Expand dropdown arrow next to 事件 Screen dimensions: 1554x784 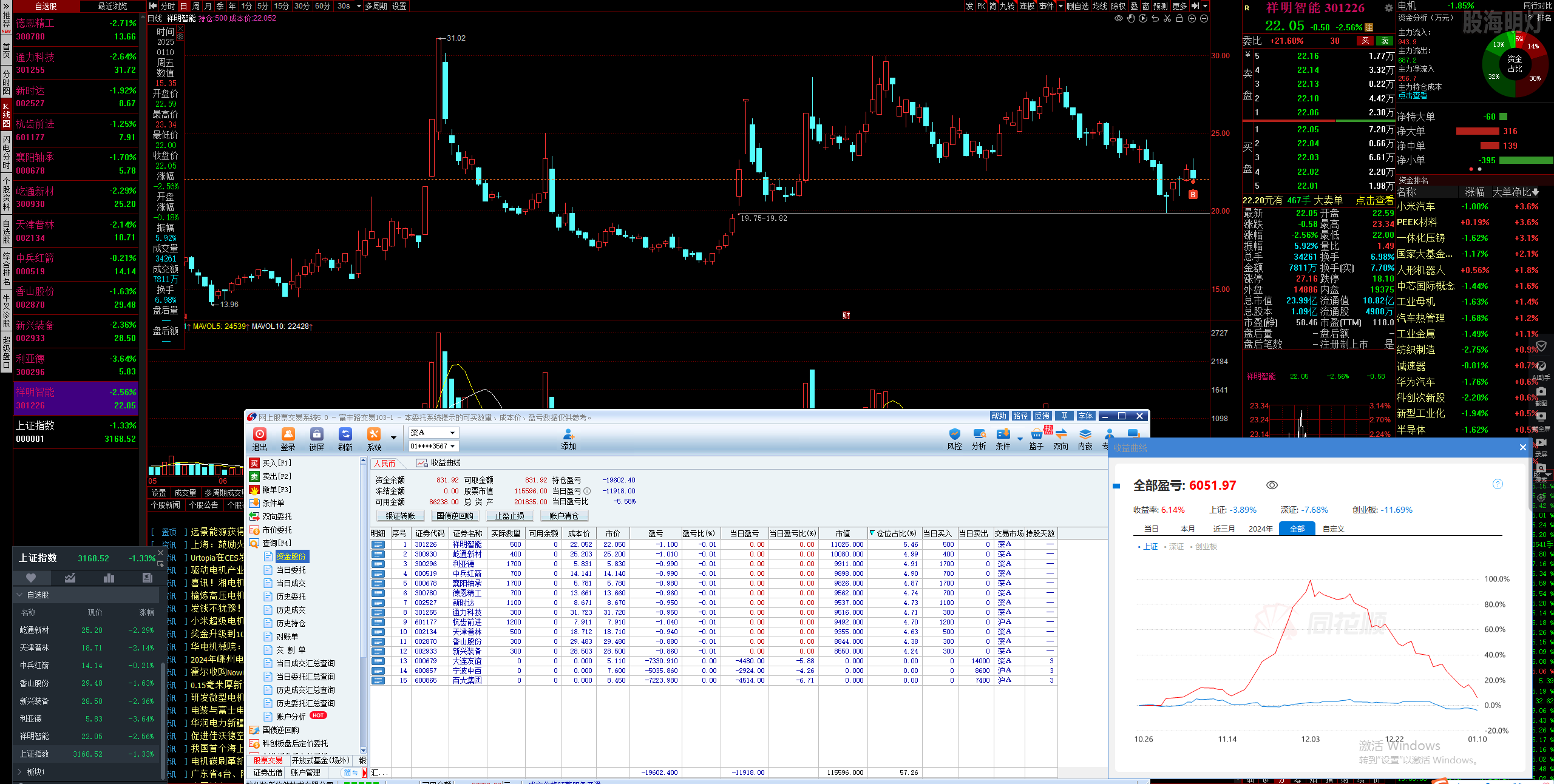tap(1060, 6)
